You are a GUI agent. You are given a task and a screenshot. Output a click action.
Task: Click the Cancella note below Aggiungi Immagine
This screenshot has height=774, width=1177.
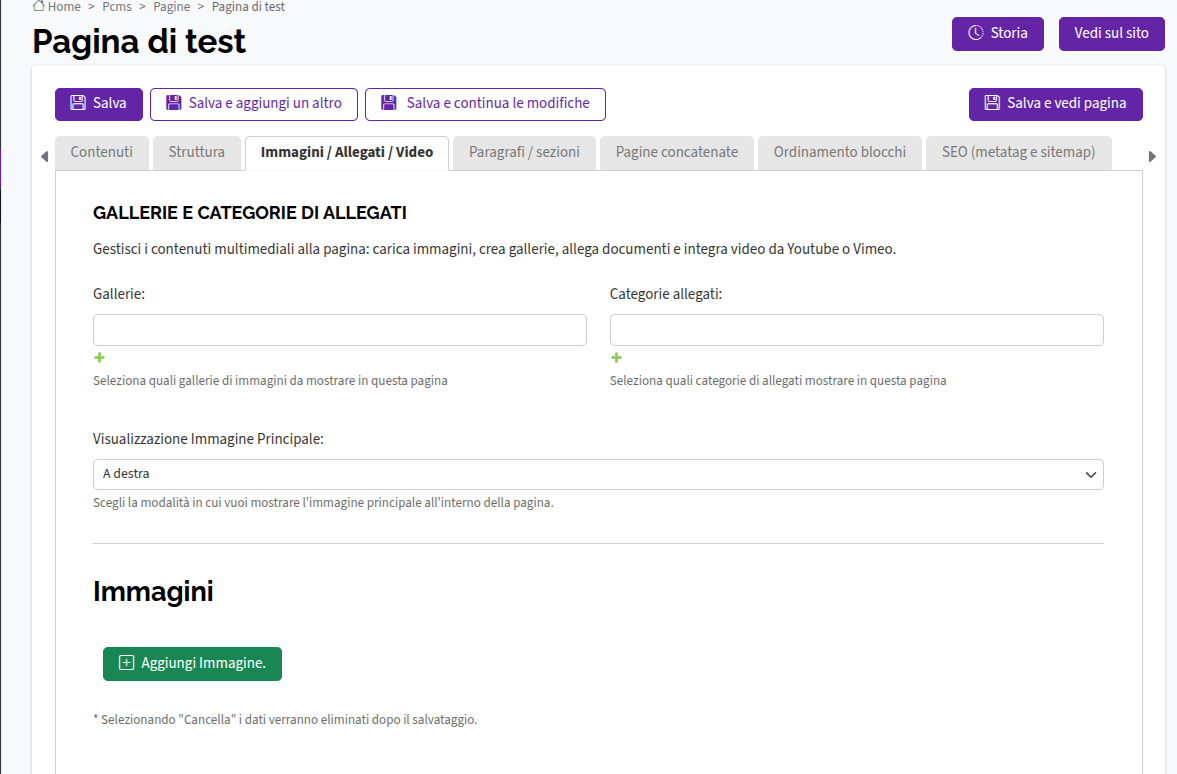(285, 719)
